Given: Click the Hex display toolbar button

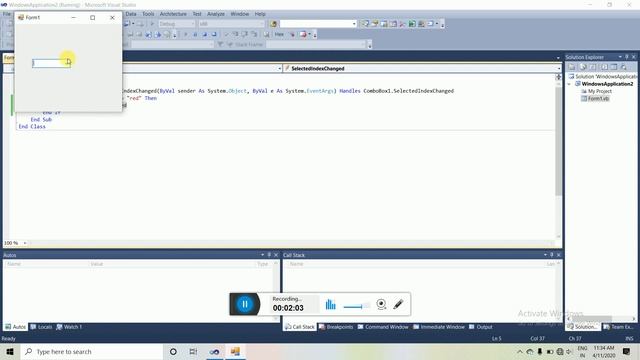Looking at the screenshot, I should pyautogui.click(x=279, y=34).
